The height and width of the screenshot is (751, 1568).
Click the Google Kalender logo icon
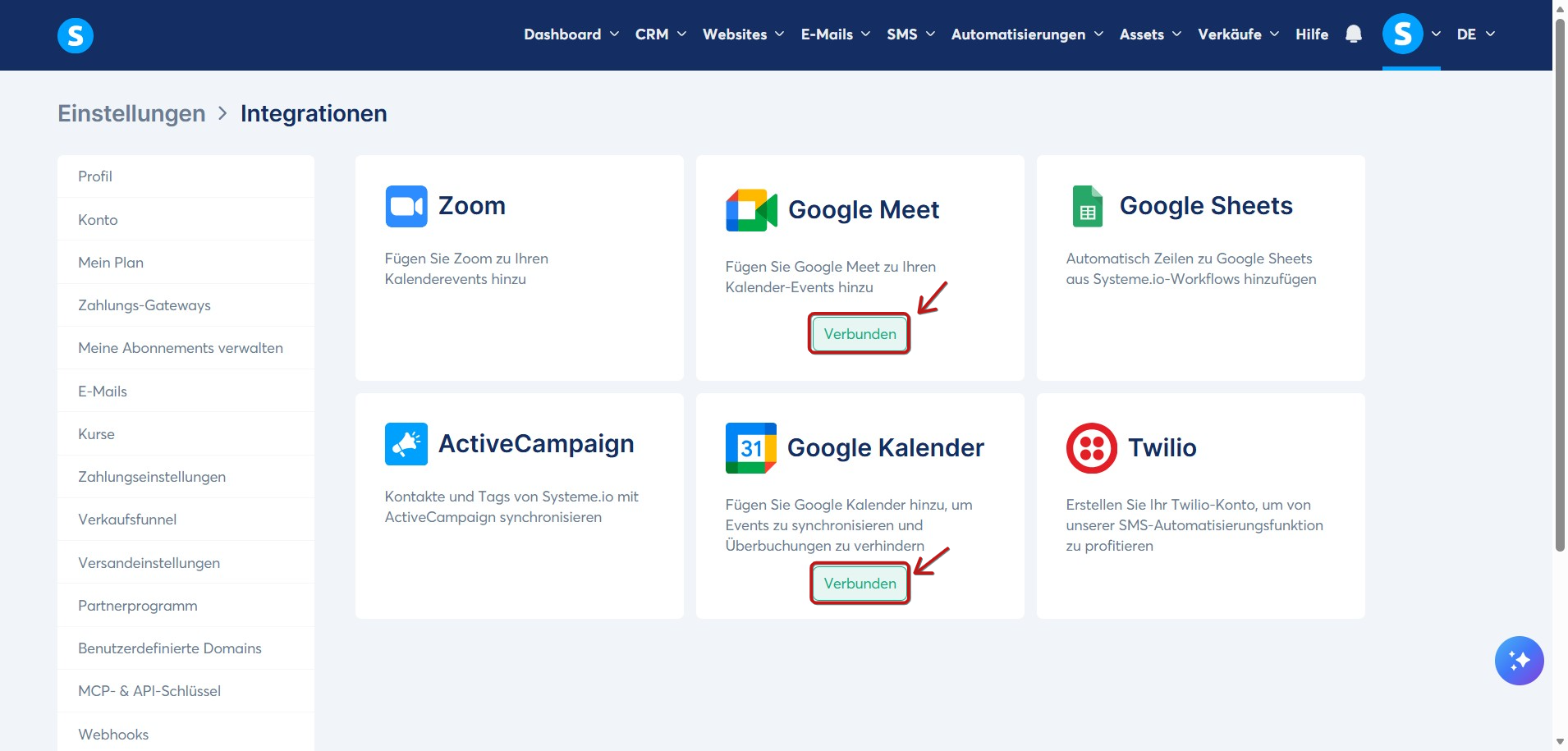(751, 448)
